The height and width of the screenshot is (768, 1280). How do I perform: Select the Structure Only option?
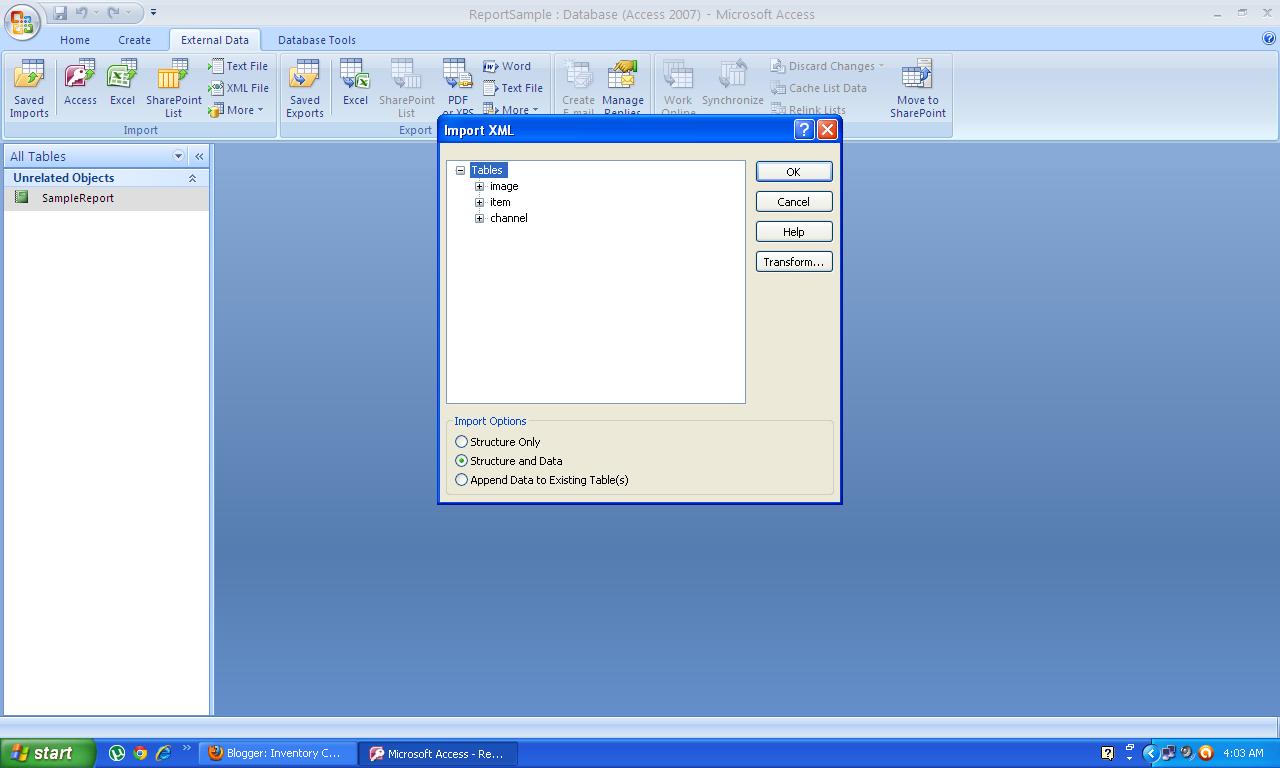498,442
